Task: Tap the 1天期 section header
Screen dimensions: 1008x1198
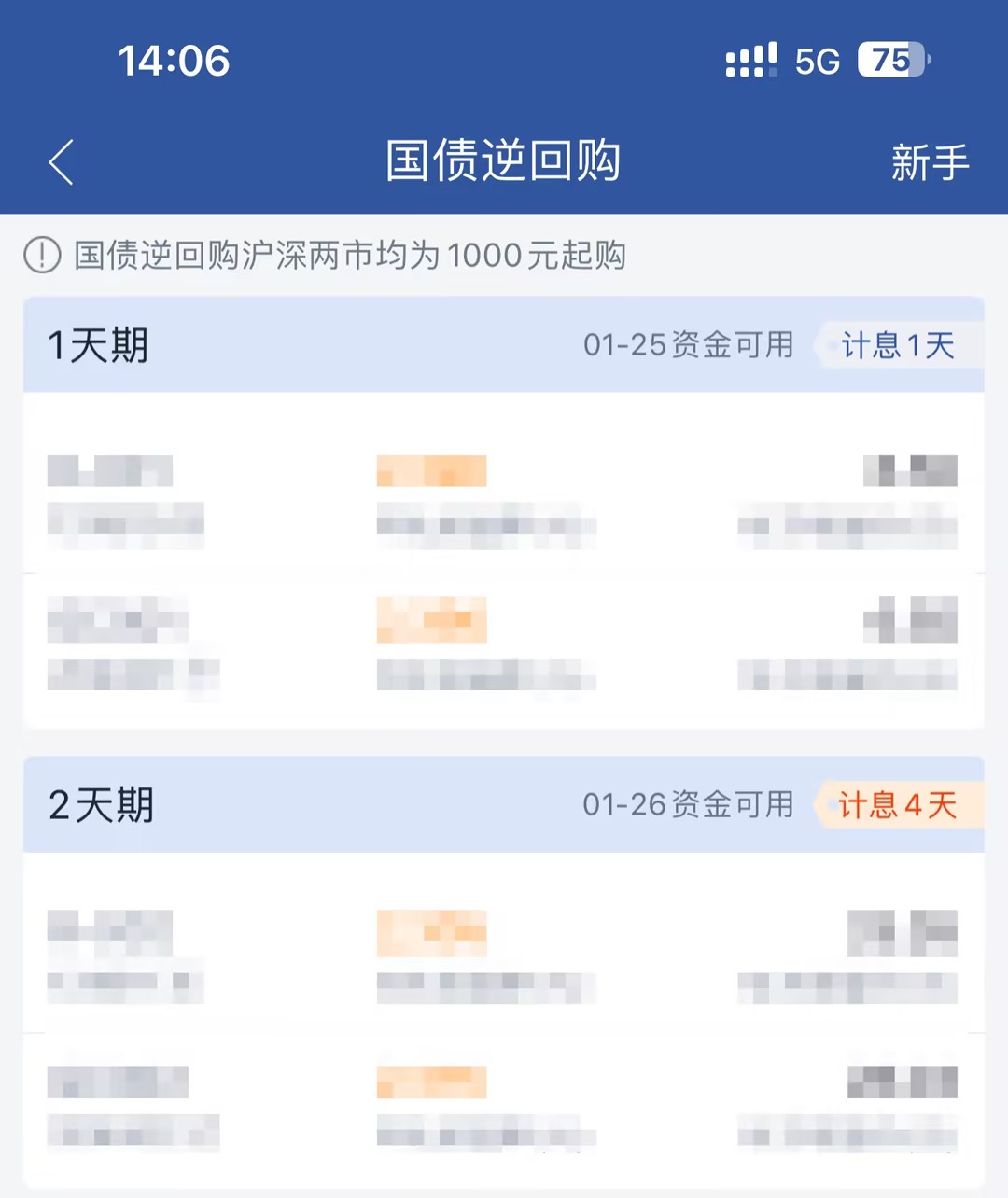Action: pos(504,345)
